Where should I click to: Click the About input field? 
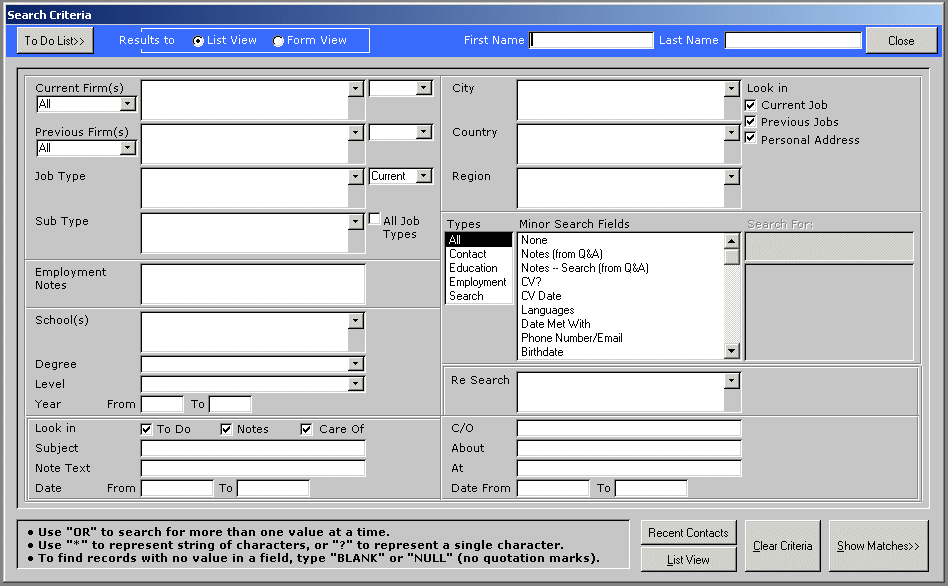tap(629, 448)
